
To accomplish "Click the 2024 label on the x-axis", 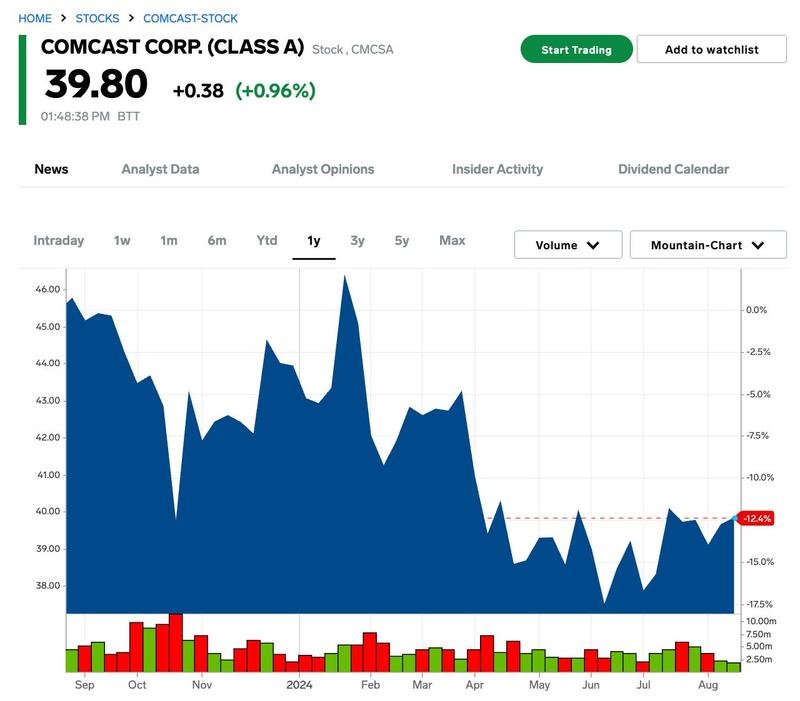I will point(299,685).
